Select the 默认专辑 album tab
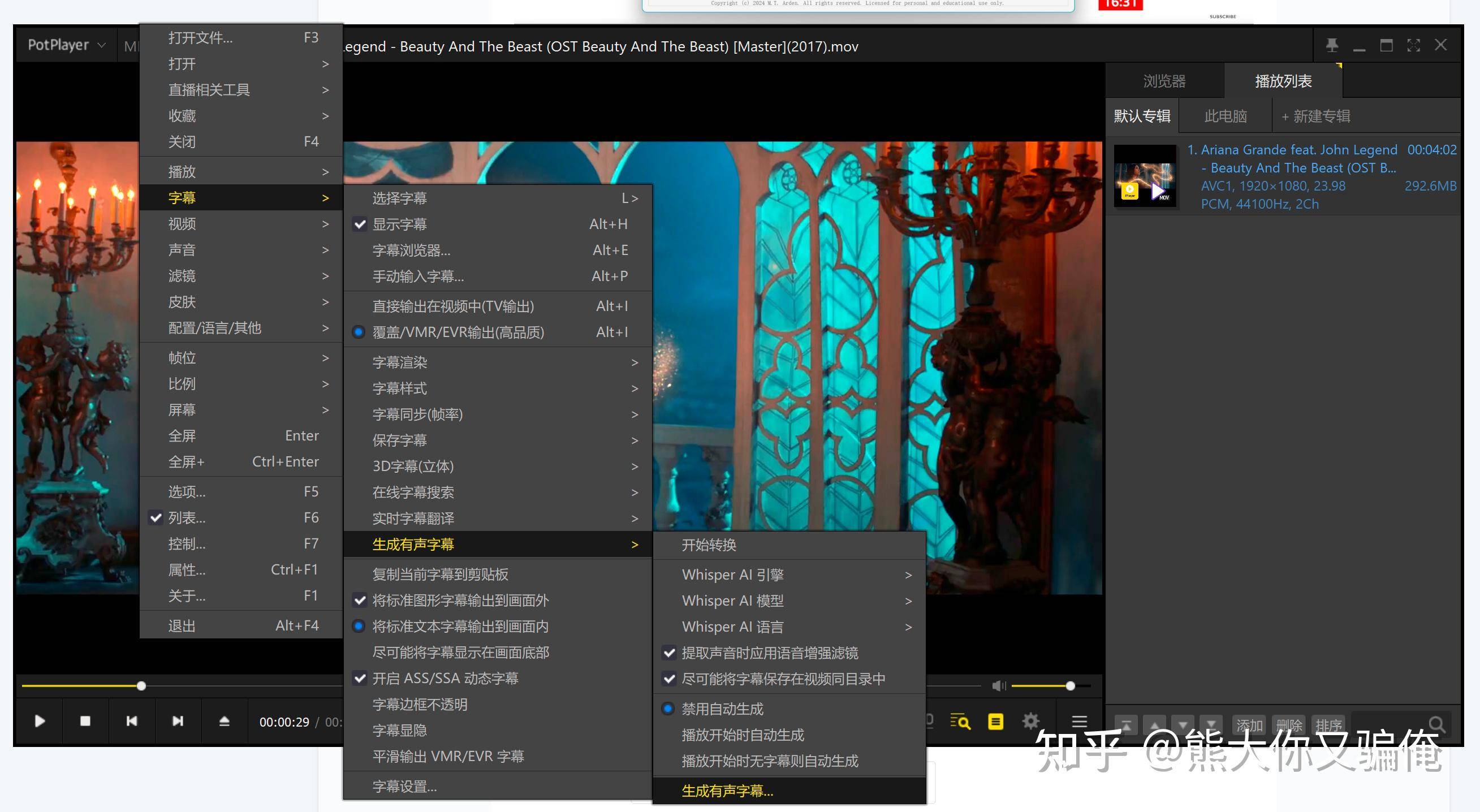 point(1142,116)
